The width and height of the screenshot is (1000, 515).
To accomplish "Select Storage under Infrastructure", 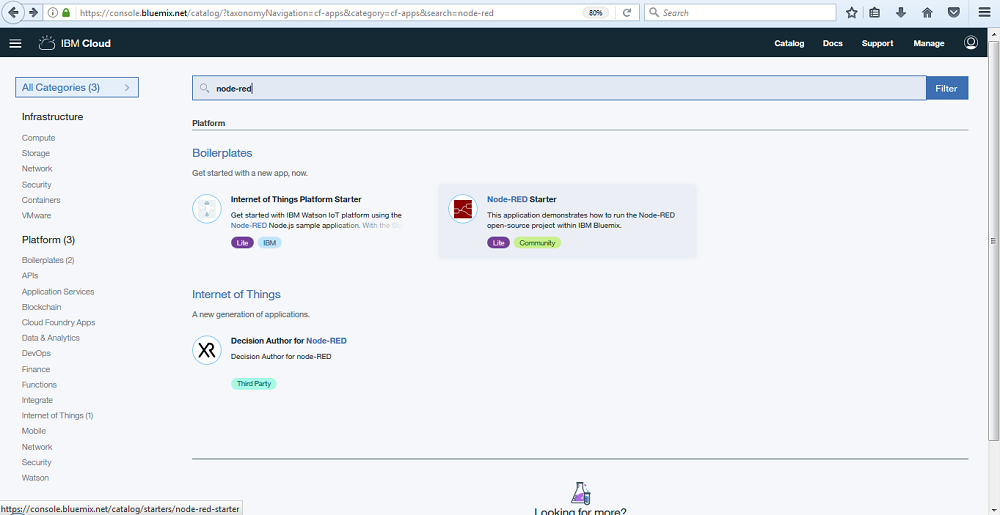I will pos(36,153).
